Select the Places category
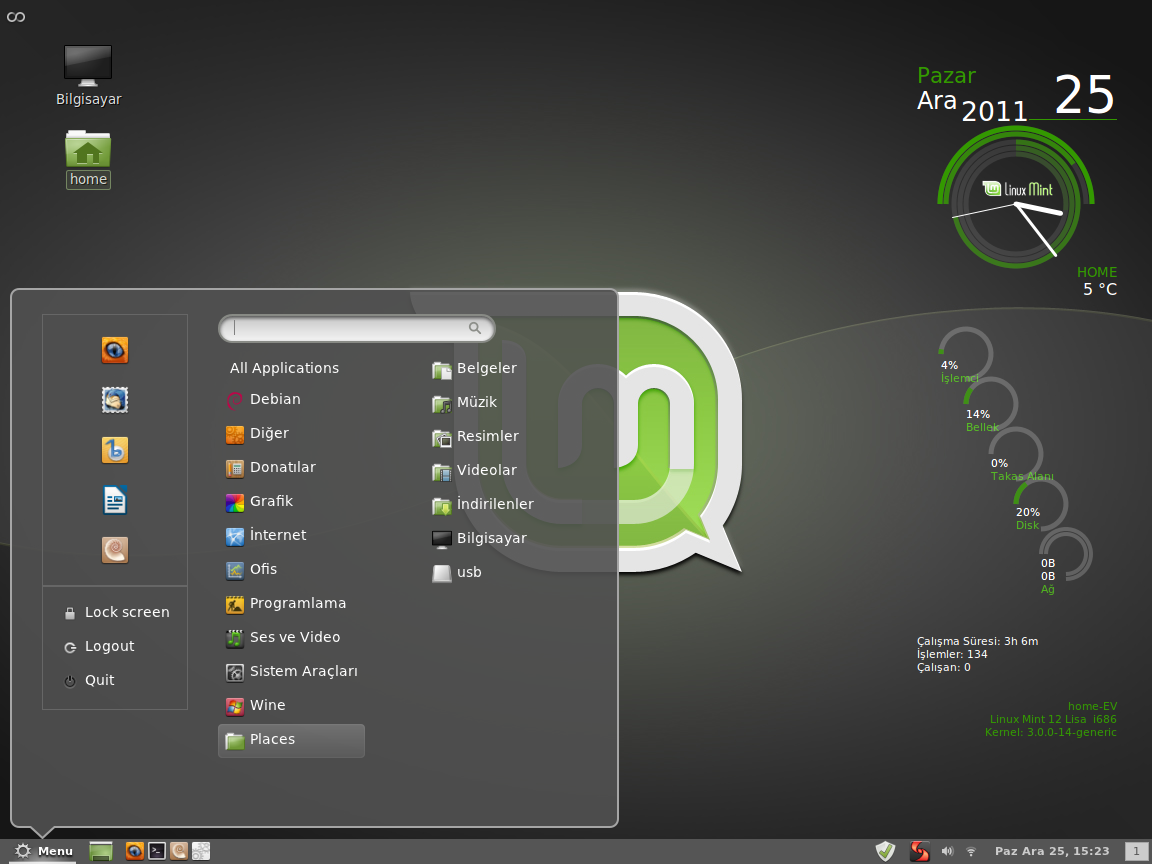Image resolution: width=1152 pixels, height=864 pixels. tap(292, 741)
